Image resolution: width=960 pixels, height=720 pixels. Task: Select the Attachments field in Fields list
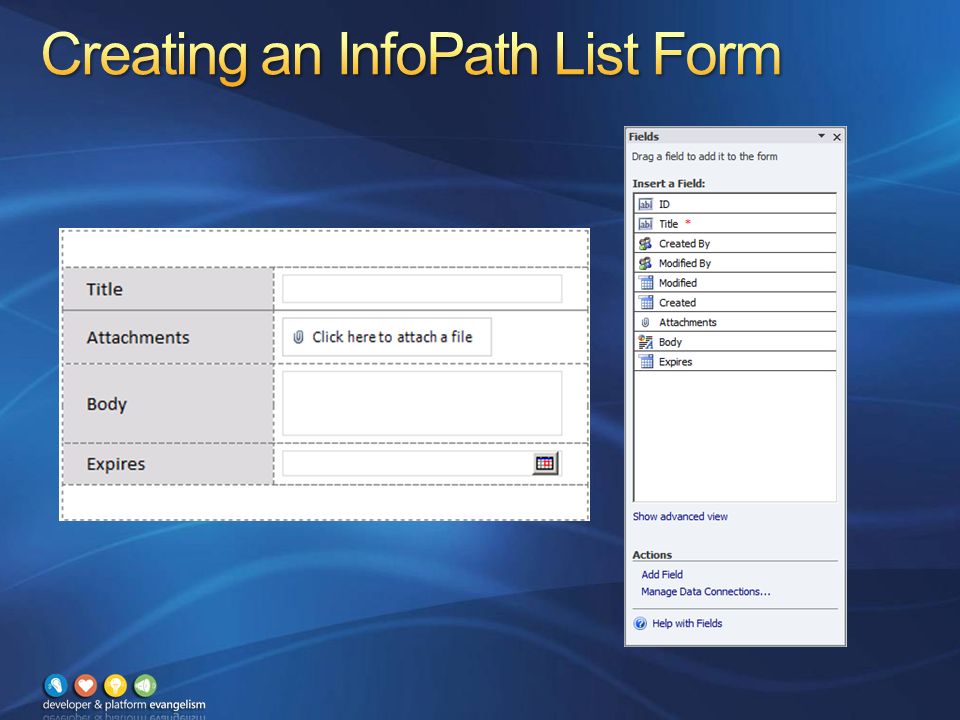[735, 322]
